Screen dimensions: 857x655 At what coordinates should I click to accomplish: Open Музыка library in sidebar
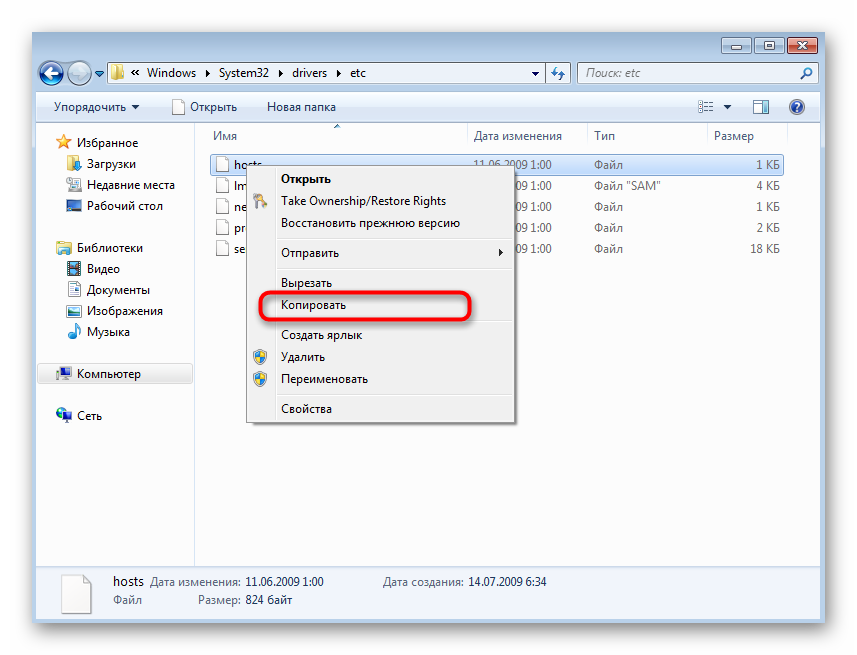point(107,332)
